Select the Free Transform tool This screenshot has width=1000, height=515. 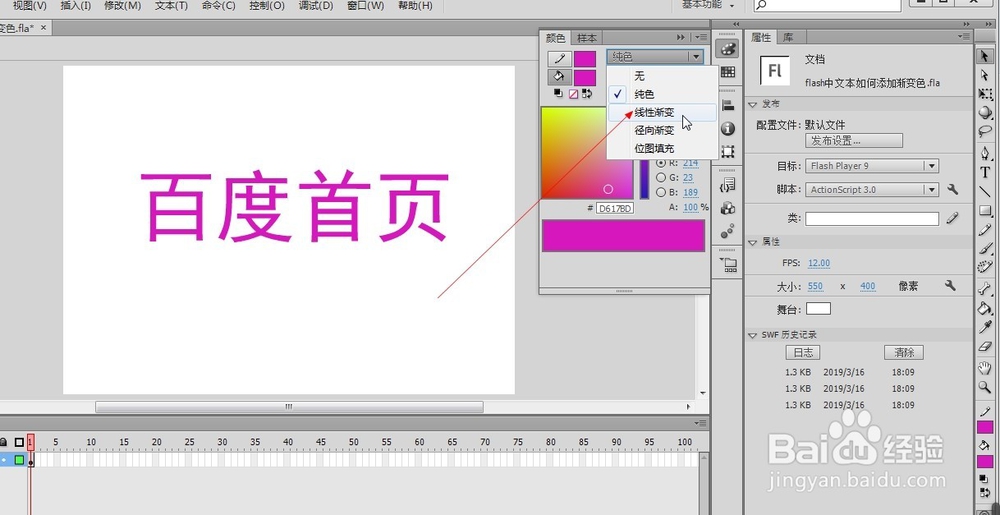click(x=985, y=94)
